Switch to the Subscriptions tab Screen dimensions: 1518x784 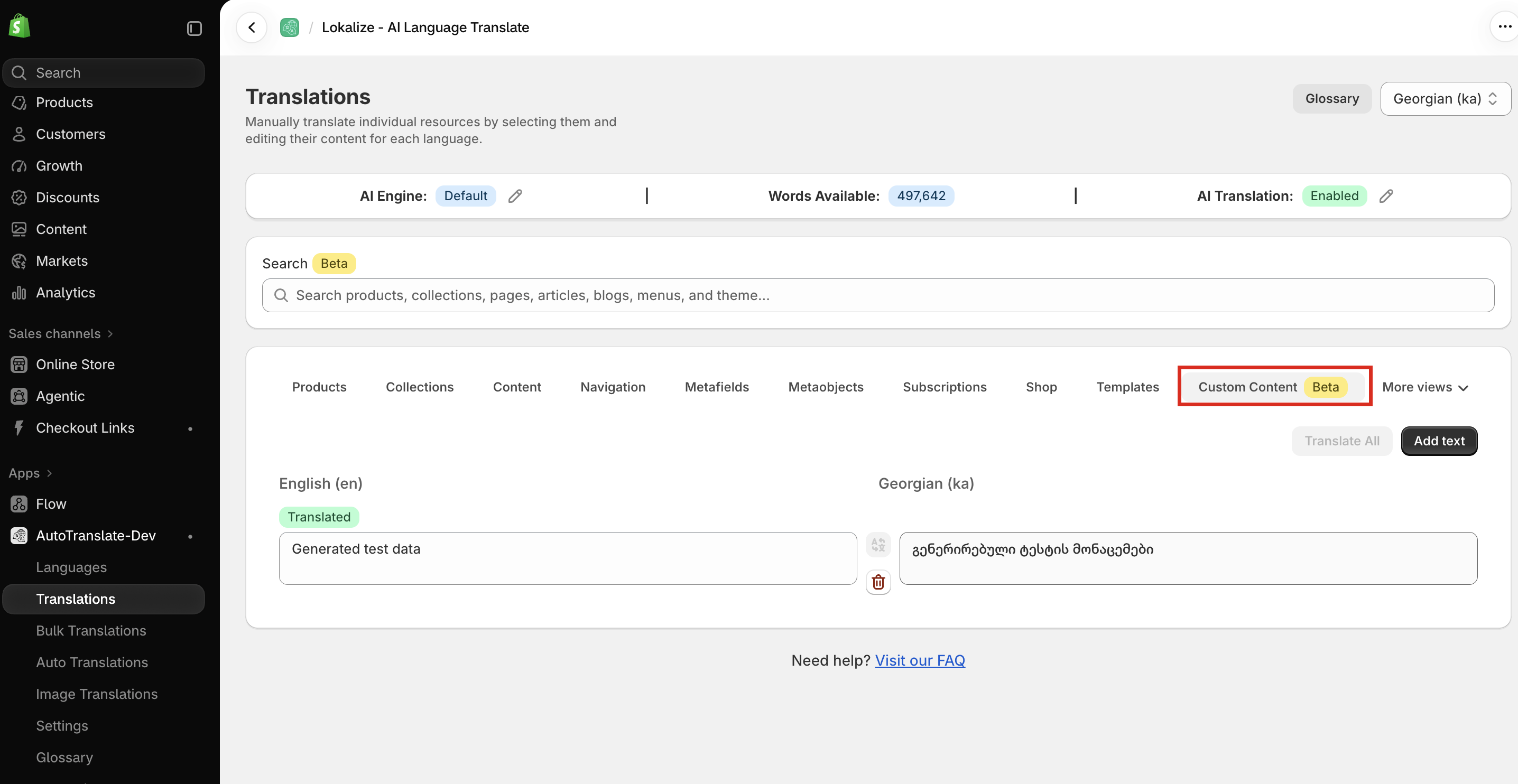coord(944,388)
